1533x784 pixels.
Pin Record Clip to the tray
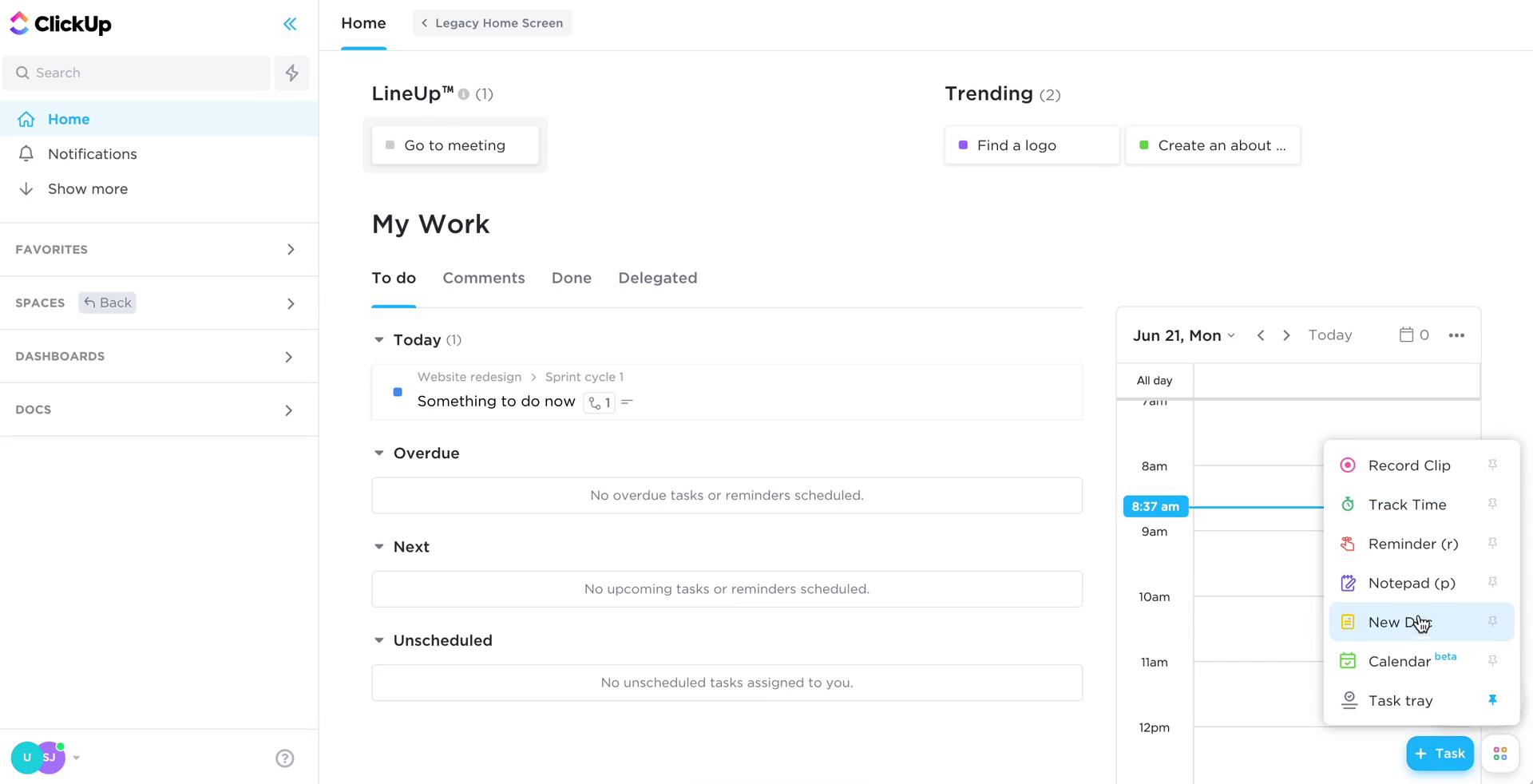click(x=1492, y=465)
